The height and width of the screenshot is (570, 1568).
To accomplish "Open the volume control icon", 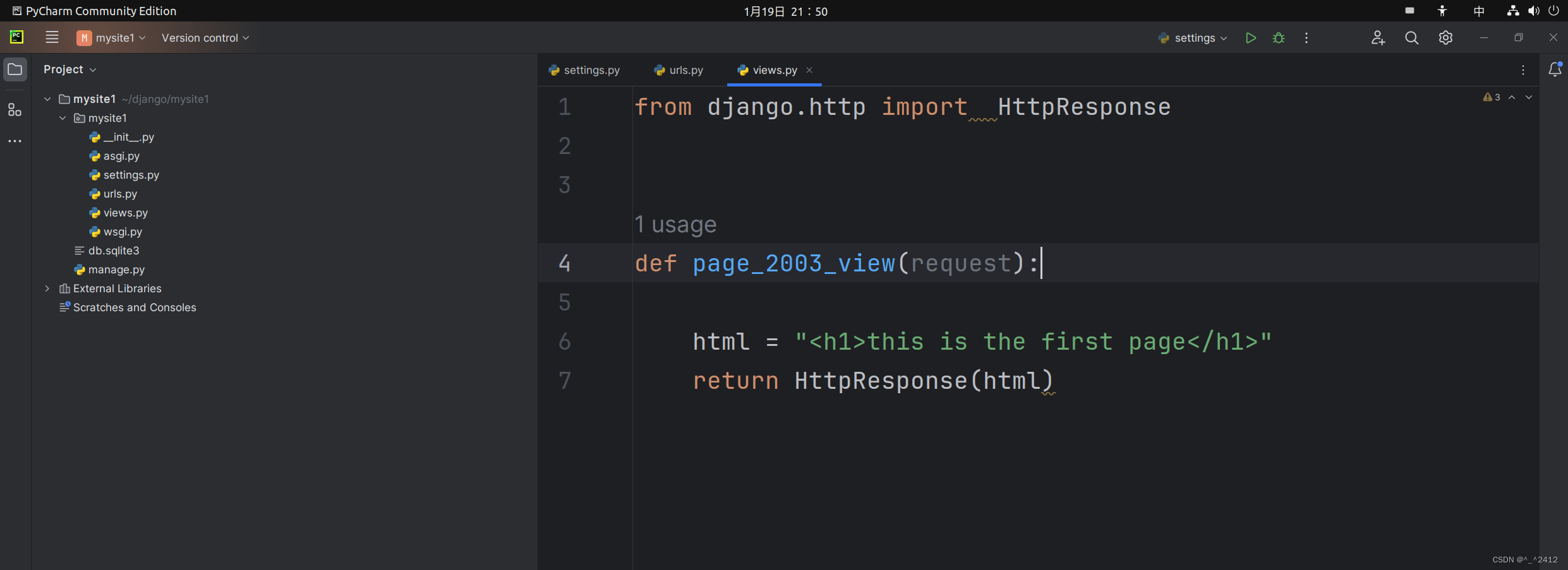I will (1534, 11).
